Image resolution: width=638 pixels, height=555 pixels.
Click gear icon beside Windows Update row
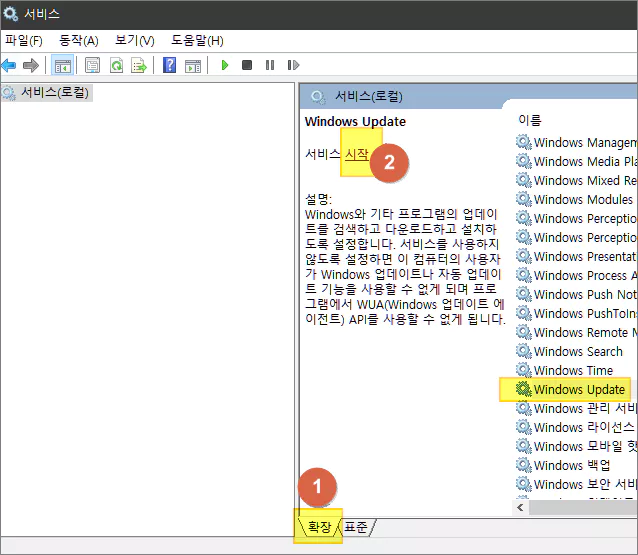(524, 389)
